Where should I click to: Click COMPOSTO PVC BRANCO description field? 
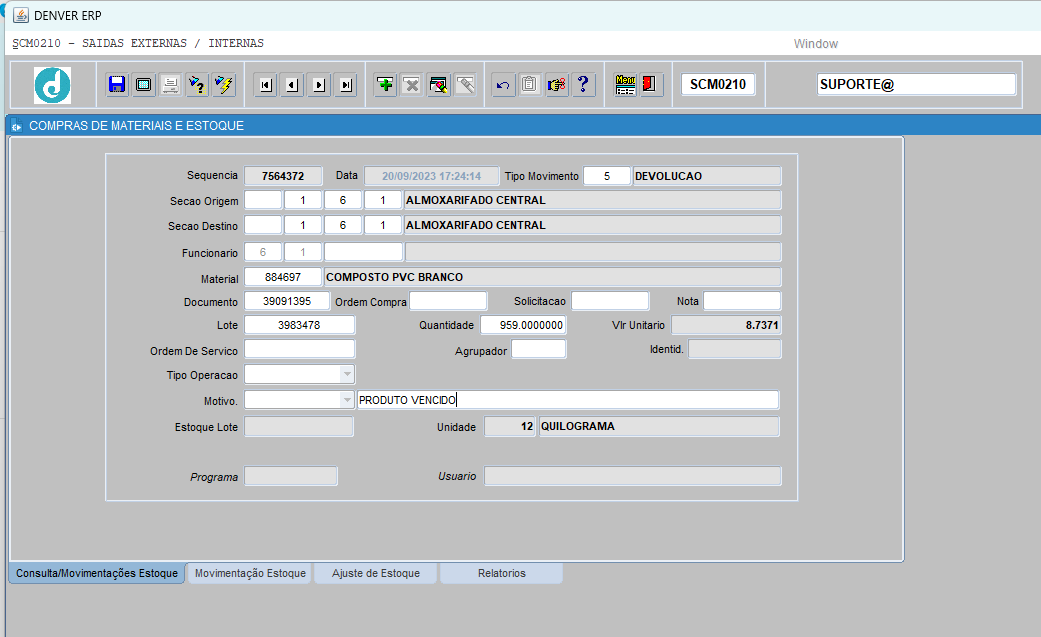pos(552,277)
